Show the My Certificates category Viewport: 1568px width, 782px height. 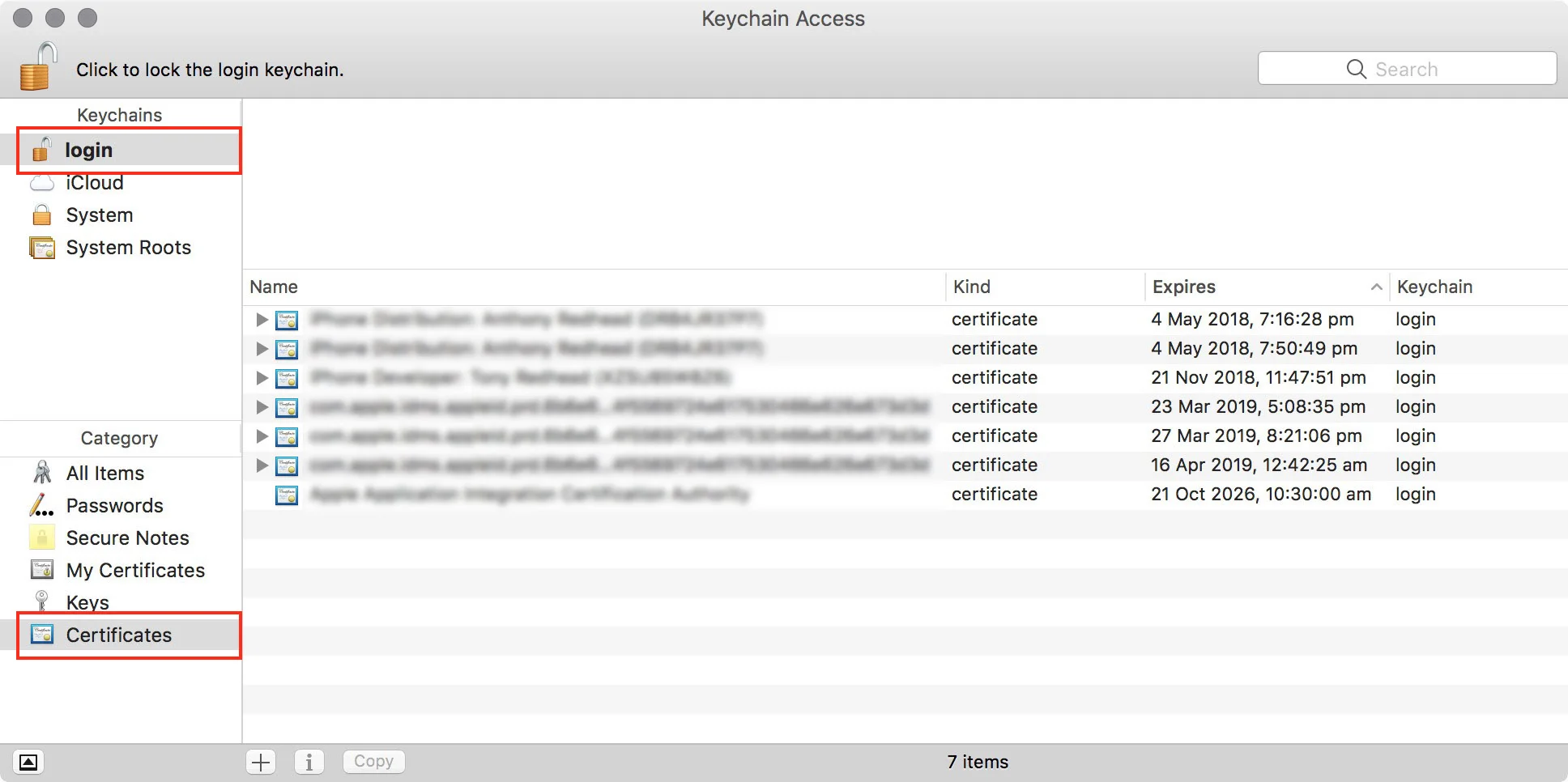(121, 571)
